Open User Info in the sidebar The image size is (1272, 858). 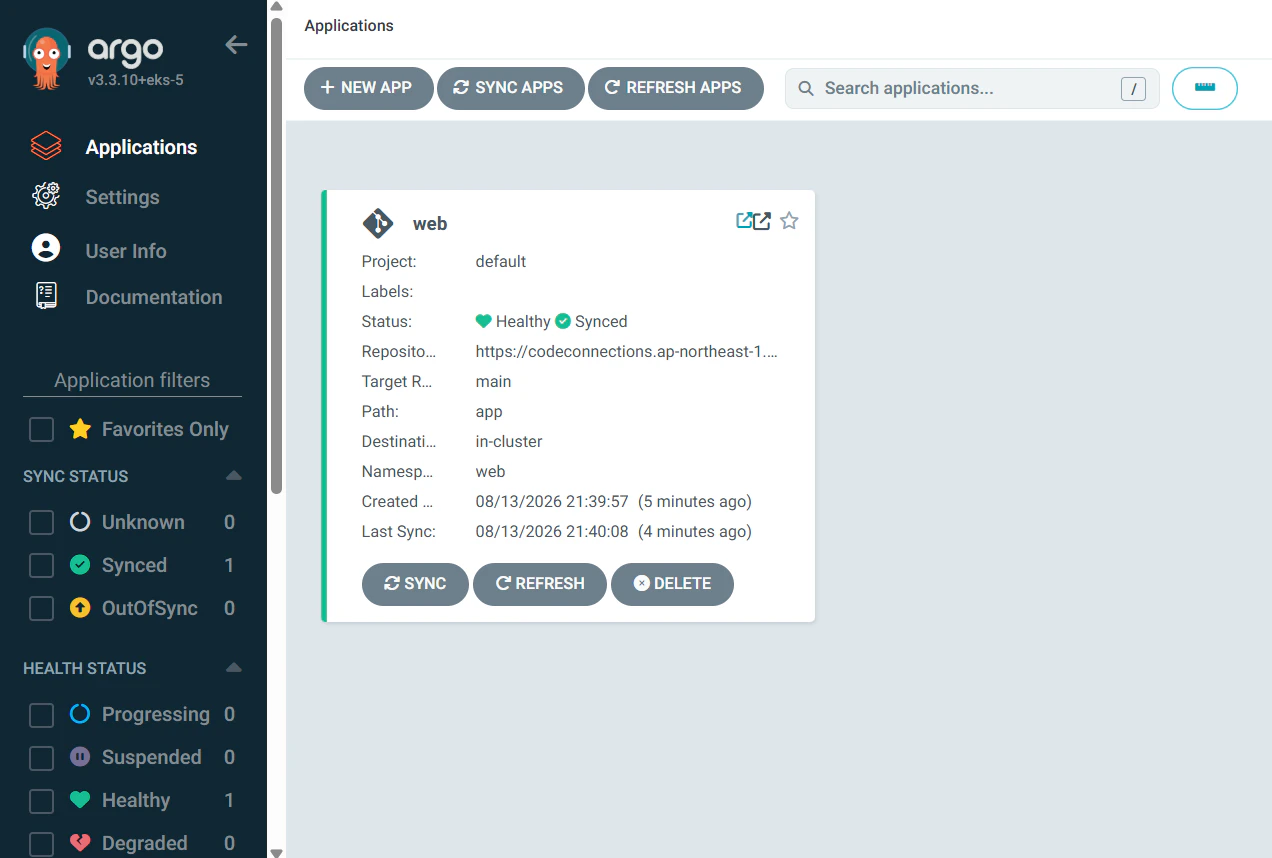point(126,251)
